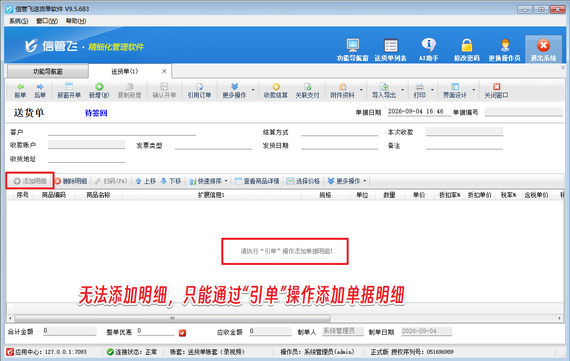Click the 客户 input field
This screenshot has height=361, width=570.
click(x=122, y=132)
